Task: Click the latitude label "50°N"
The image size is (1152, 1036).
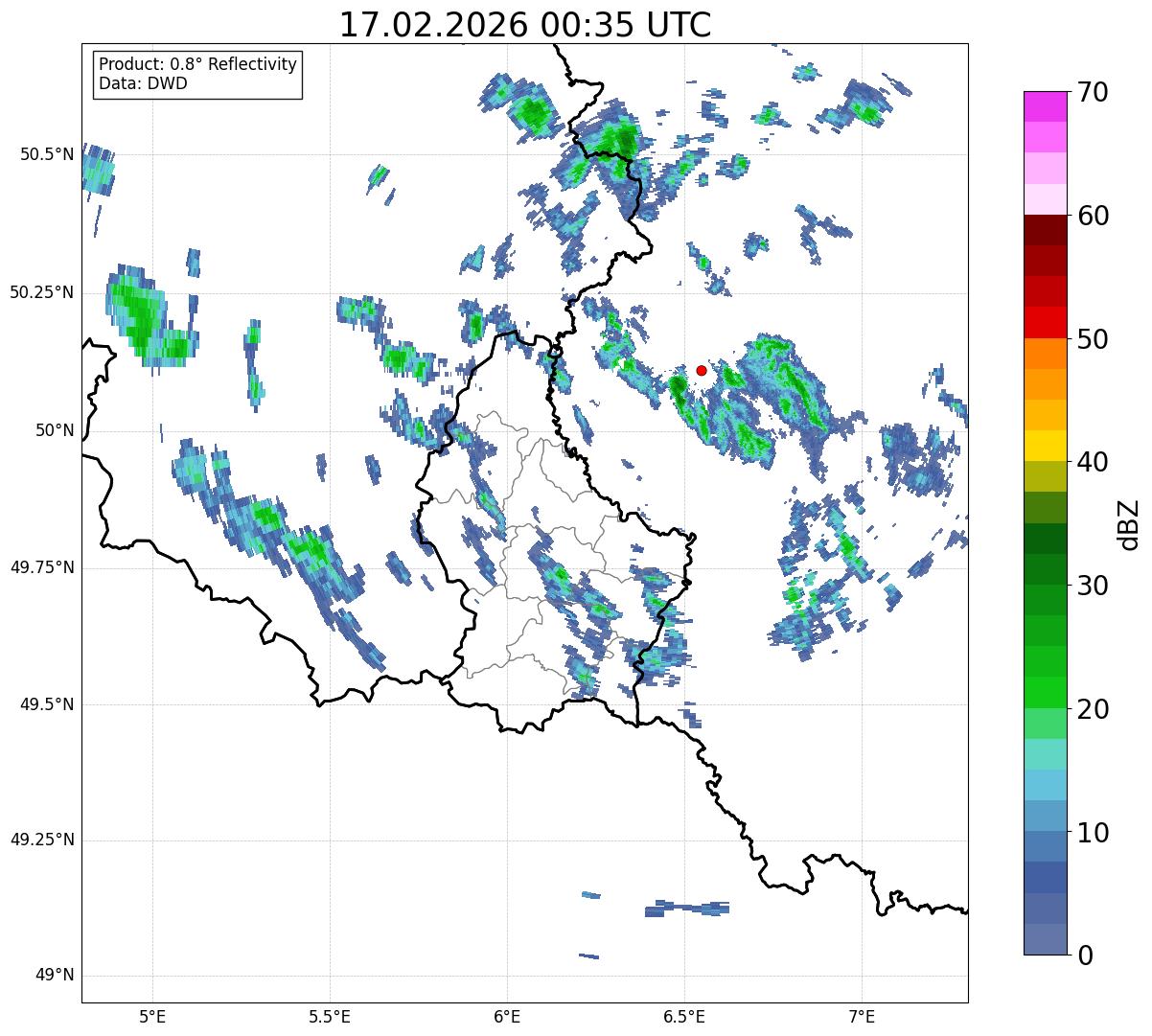Action: [x=54, y=430]
